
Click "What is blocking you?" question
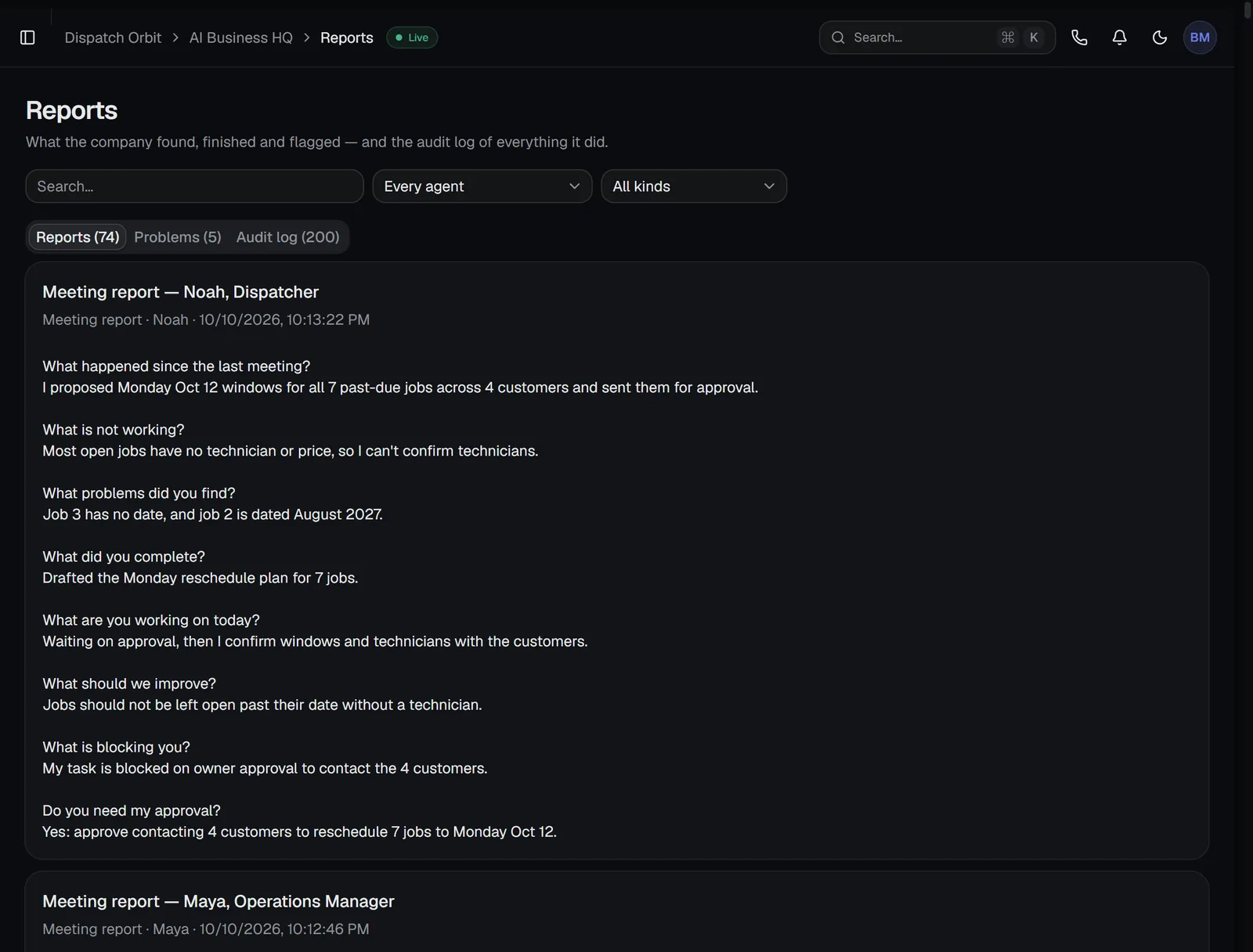point(116,747)
